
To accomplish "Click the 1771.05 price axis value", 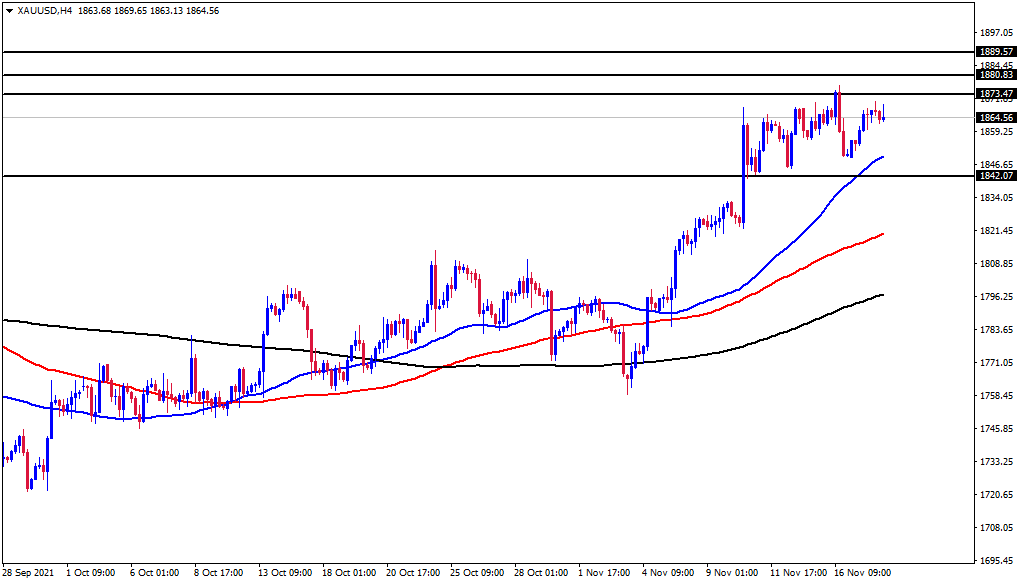I will pos(997,362).
